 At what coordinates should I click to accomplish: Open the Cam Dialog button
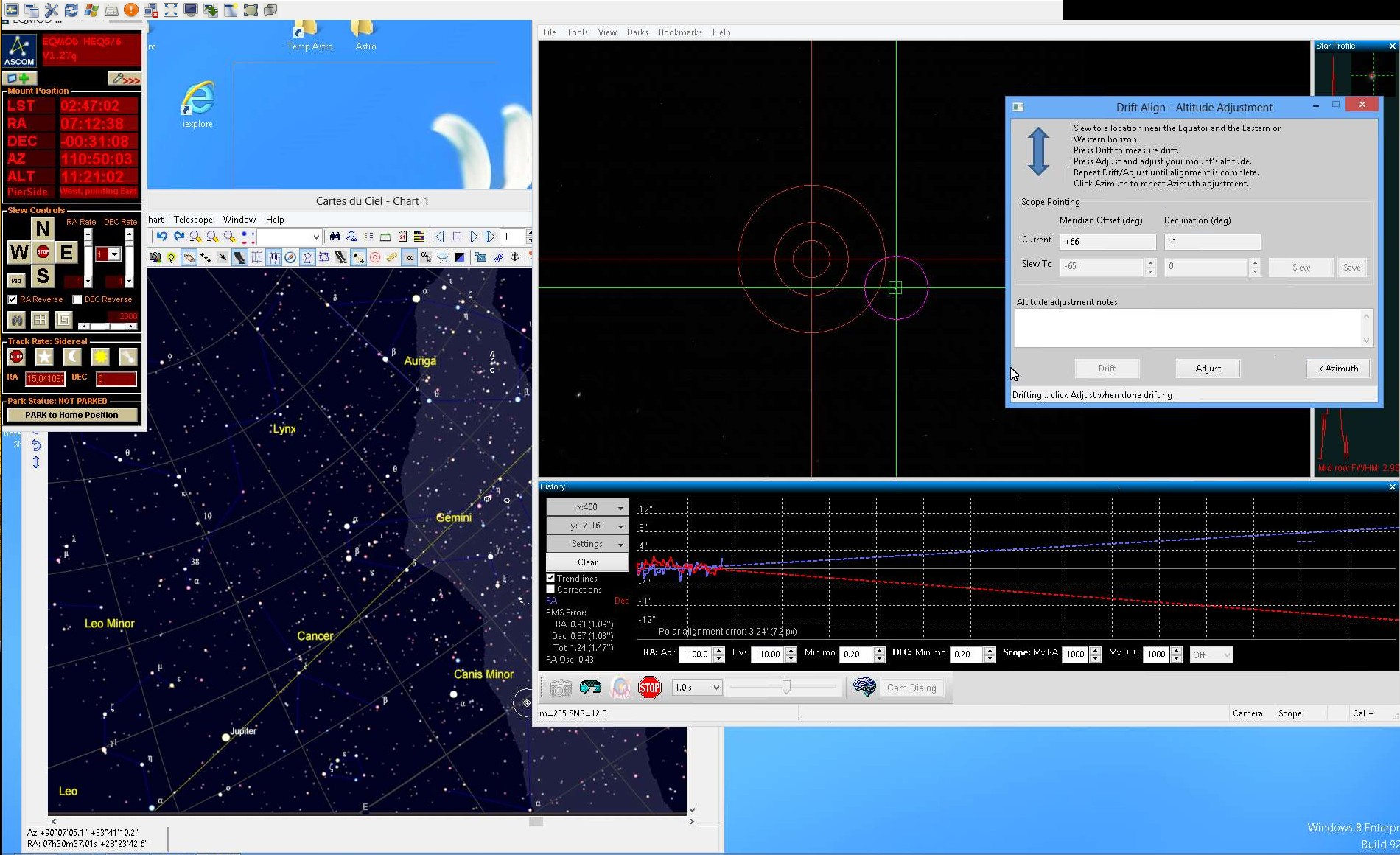[911, 688]
